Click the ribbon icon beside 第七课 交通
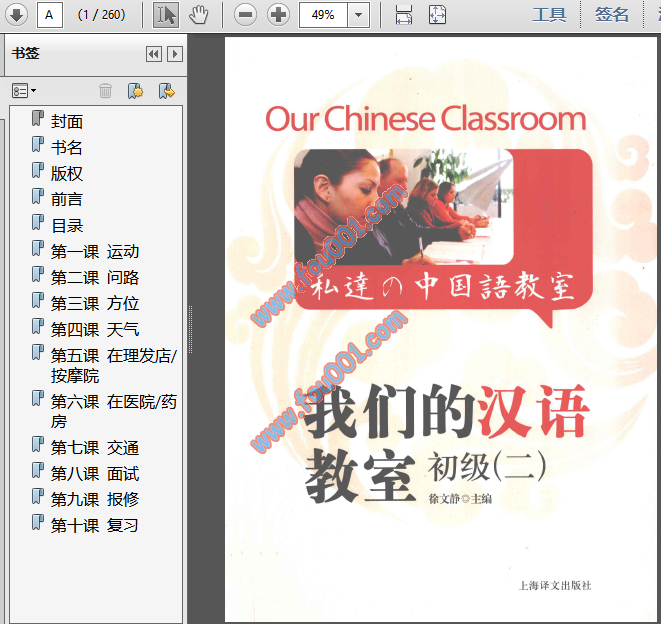Viewport: 661px width, 624px height. point(38,445)
